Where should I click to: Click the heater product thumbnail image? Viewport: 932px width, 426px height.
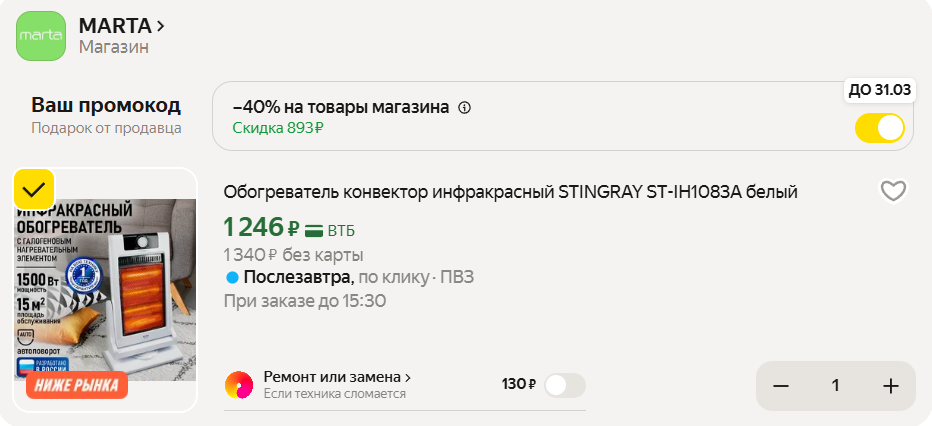[x=104, y=290]
